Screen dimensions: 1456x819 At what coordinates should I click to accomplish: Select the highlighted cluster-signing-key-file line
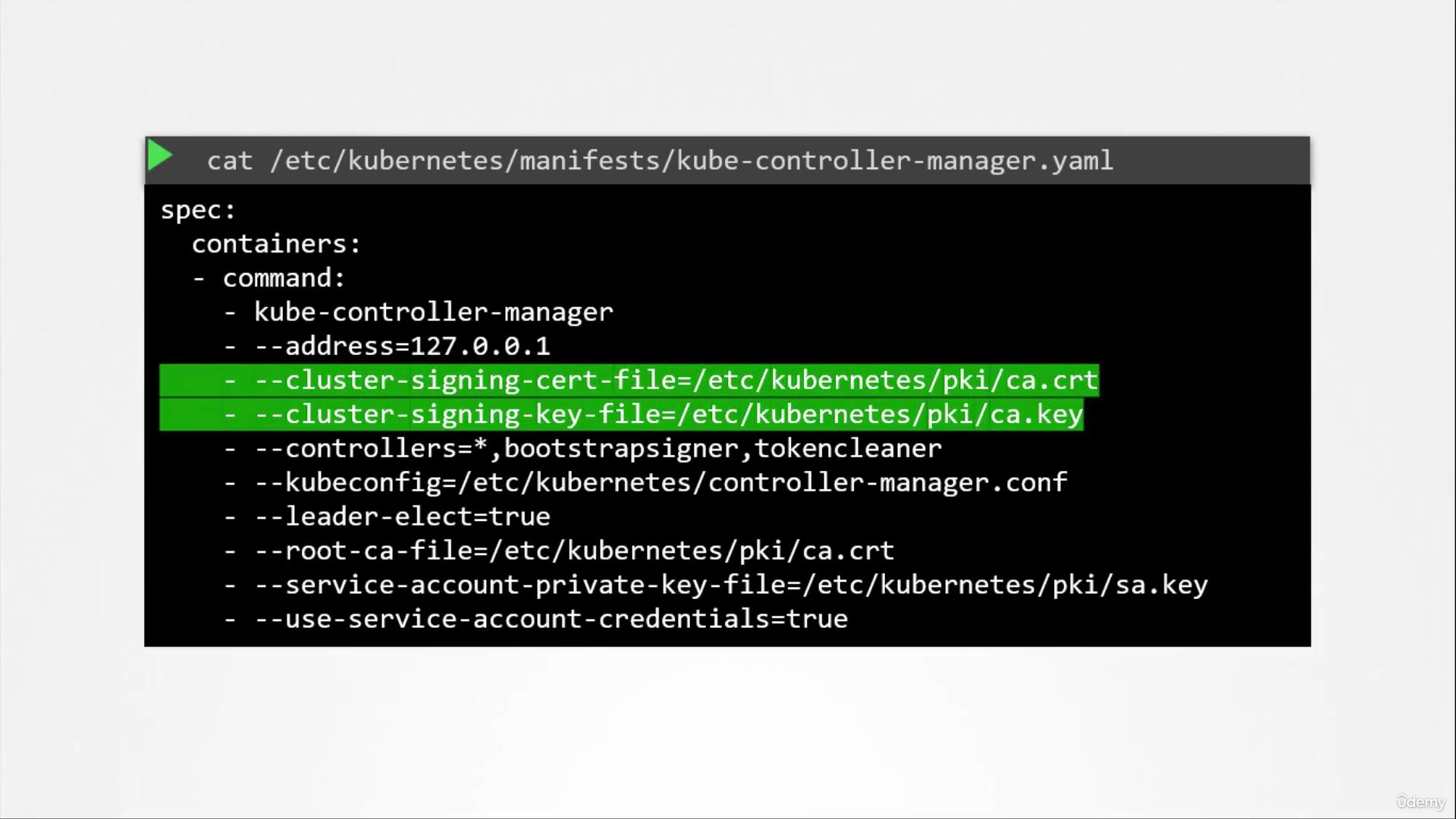coord(622,414)
